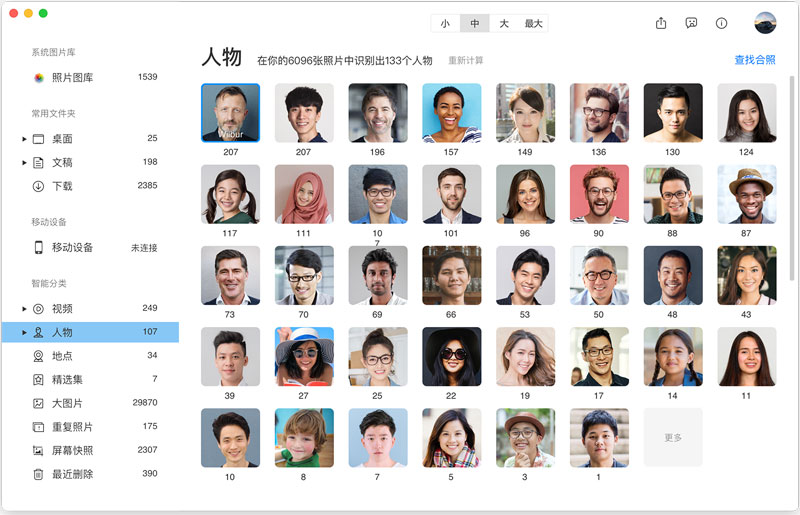Screen dimensions: 800x515
Task: Click the 桌面 desktop icon
Action: click(38, 139)
